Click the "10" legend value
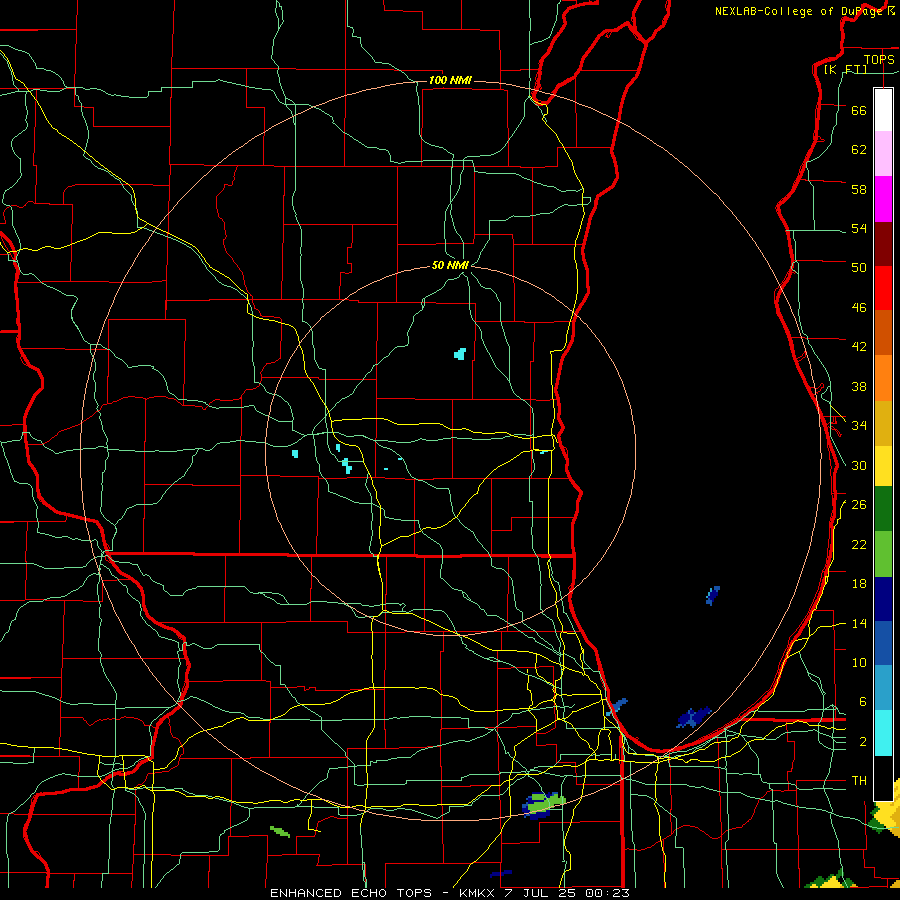The width and height of the screenshot is (900, 900). click(859, 662)
